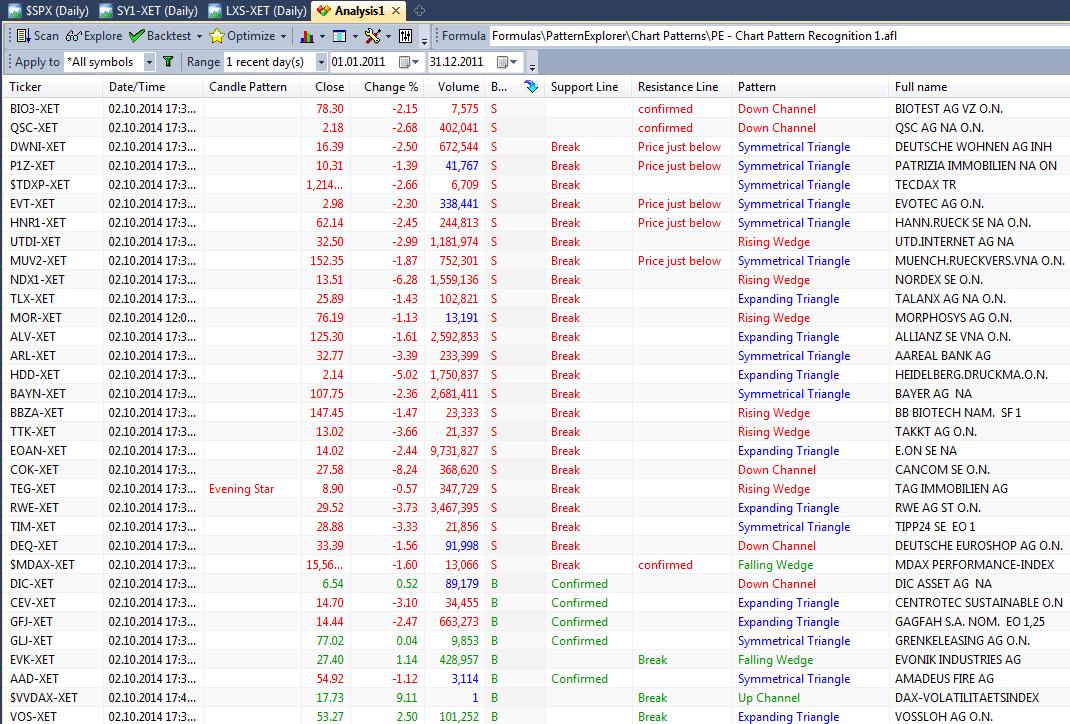Select the BIO3-XET ticker row
This screenshot has width=1070, height=724.
coord(535,108)
